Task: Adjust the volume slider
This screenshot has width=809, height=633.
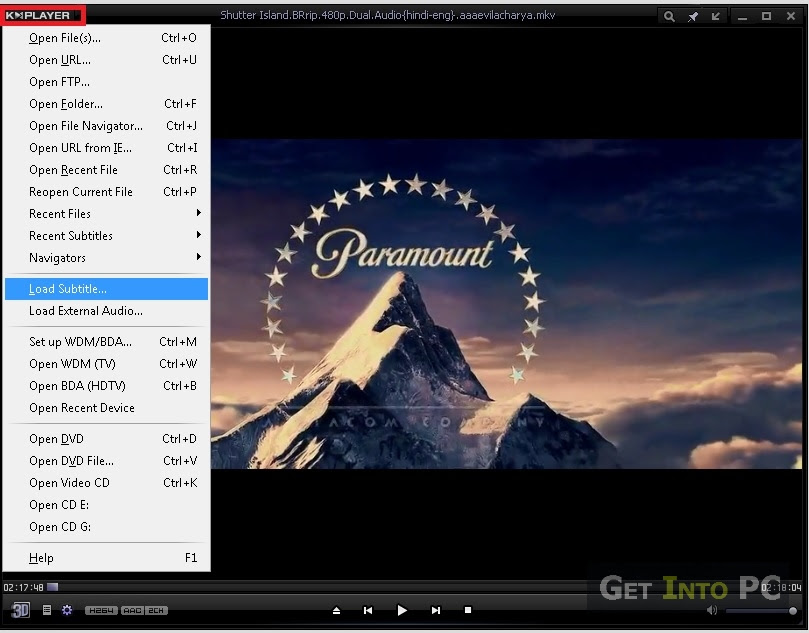Action: [761, 611]
